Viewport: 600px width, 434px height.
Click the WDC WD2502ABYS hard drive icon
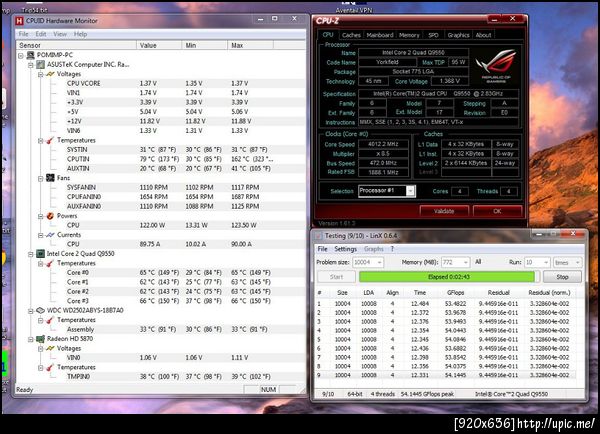40,310
